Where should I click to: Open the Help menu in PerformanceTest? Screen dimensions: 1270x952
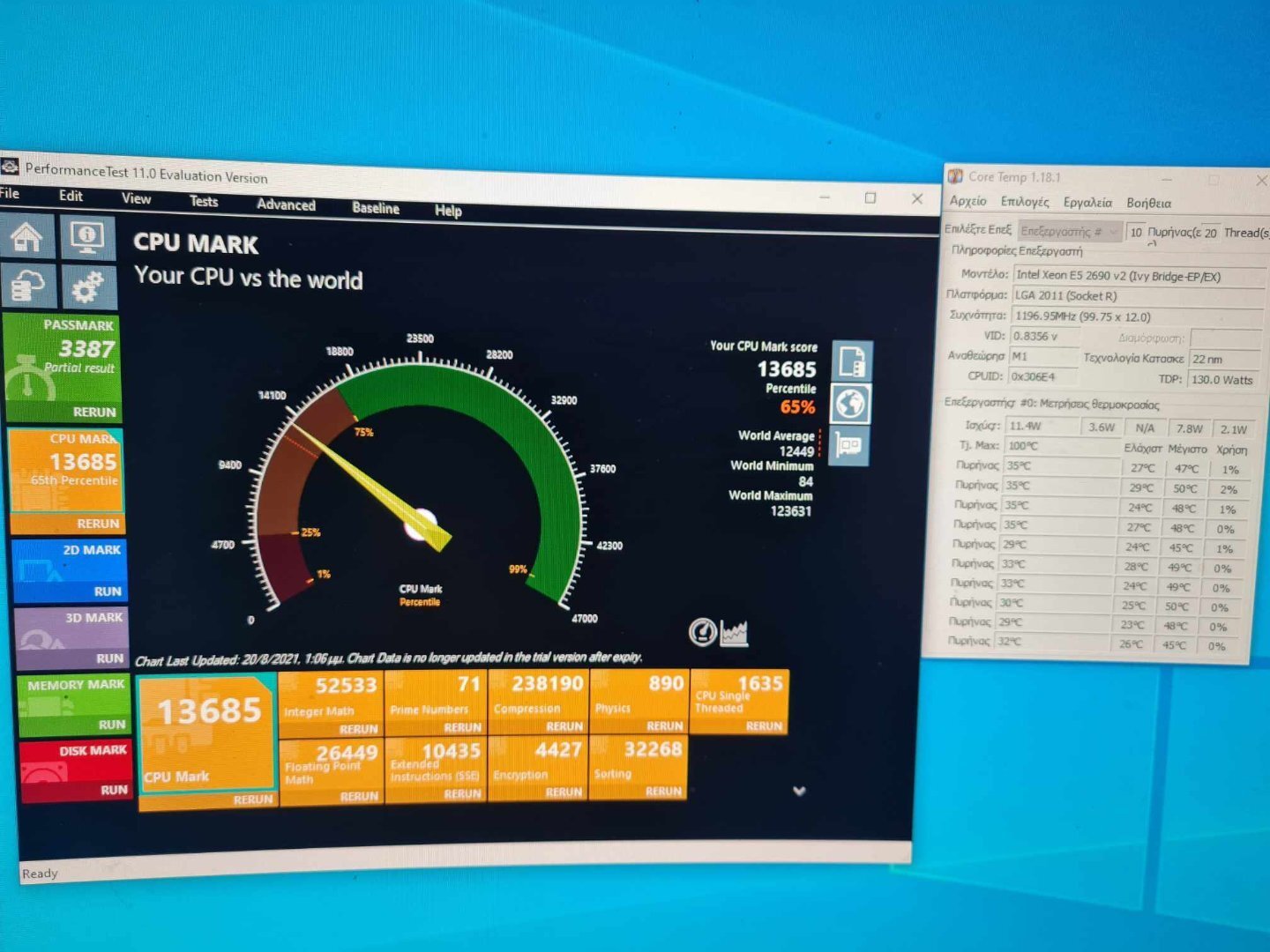coord(448,211)
